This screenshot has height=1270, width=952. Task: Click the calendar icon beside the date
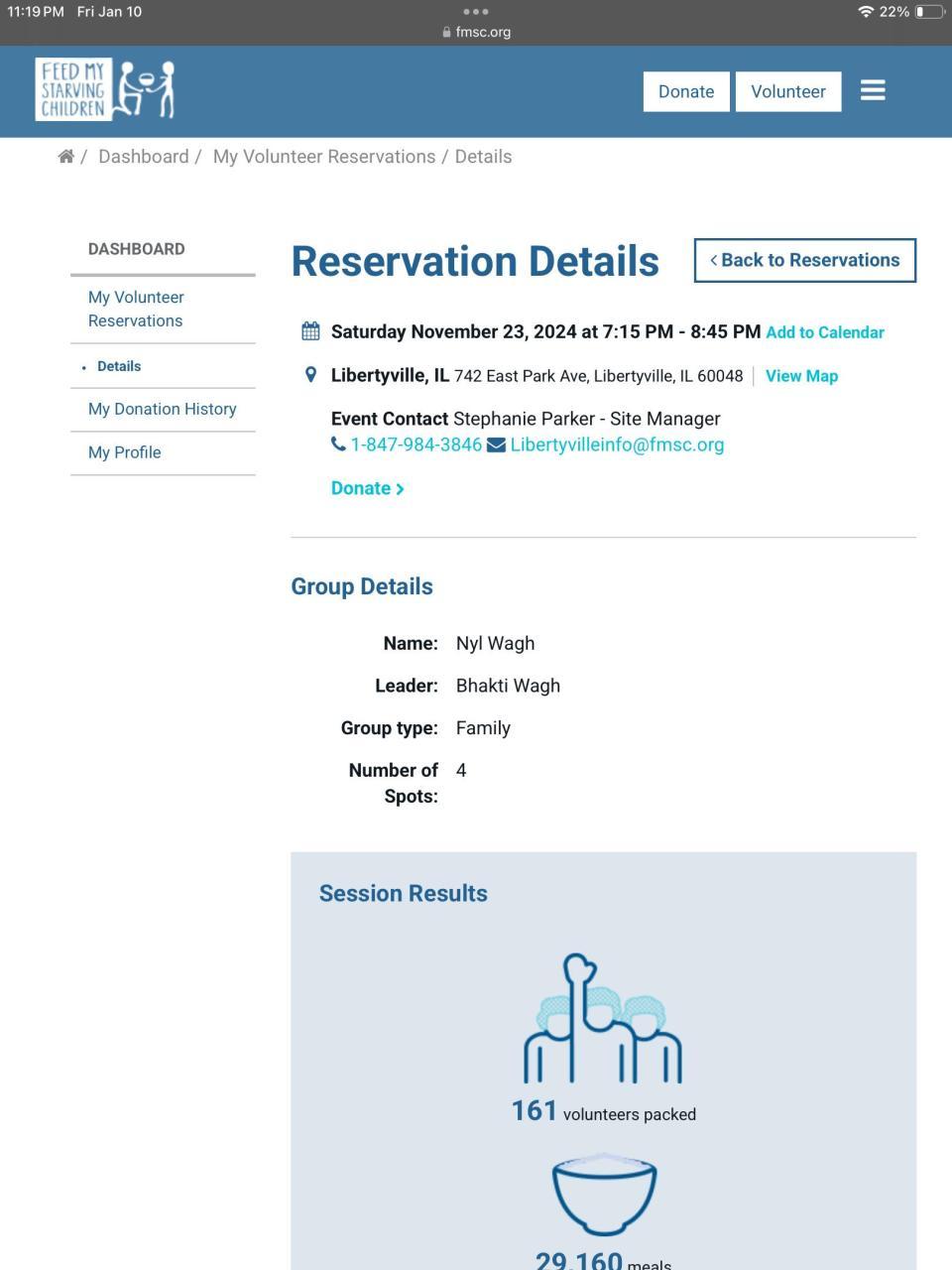[x=310, y=331]
